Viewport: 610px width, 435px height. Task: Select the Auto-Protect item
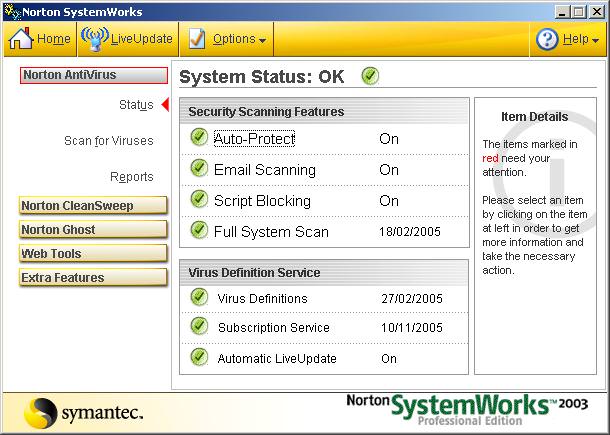[x=254, y=139]
